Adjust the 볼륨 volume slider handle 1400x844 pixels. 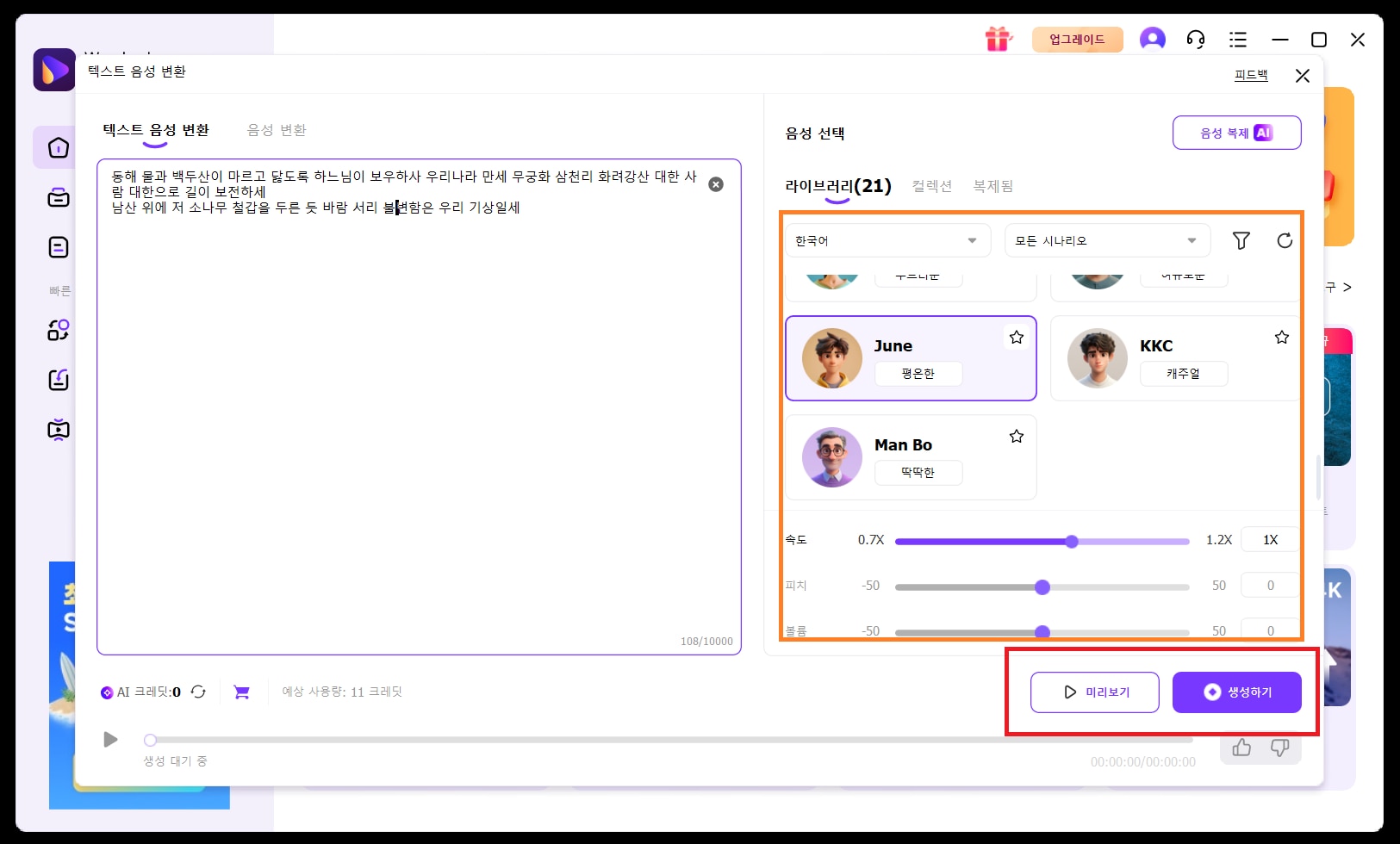(1042, 632)
